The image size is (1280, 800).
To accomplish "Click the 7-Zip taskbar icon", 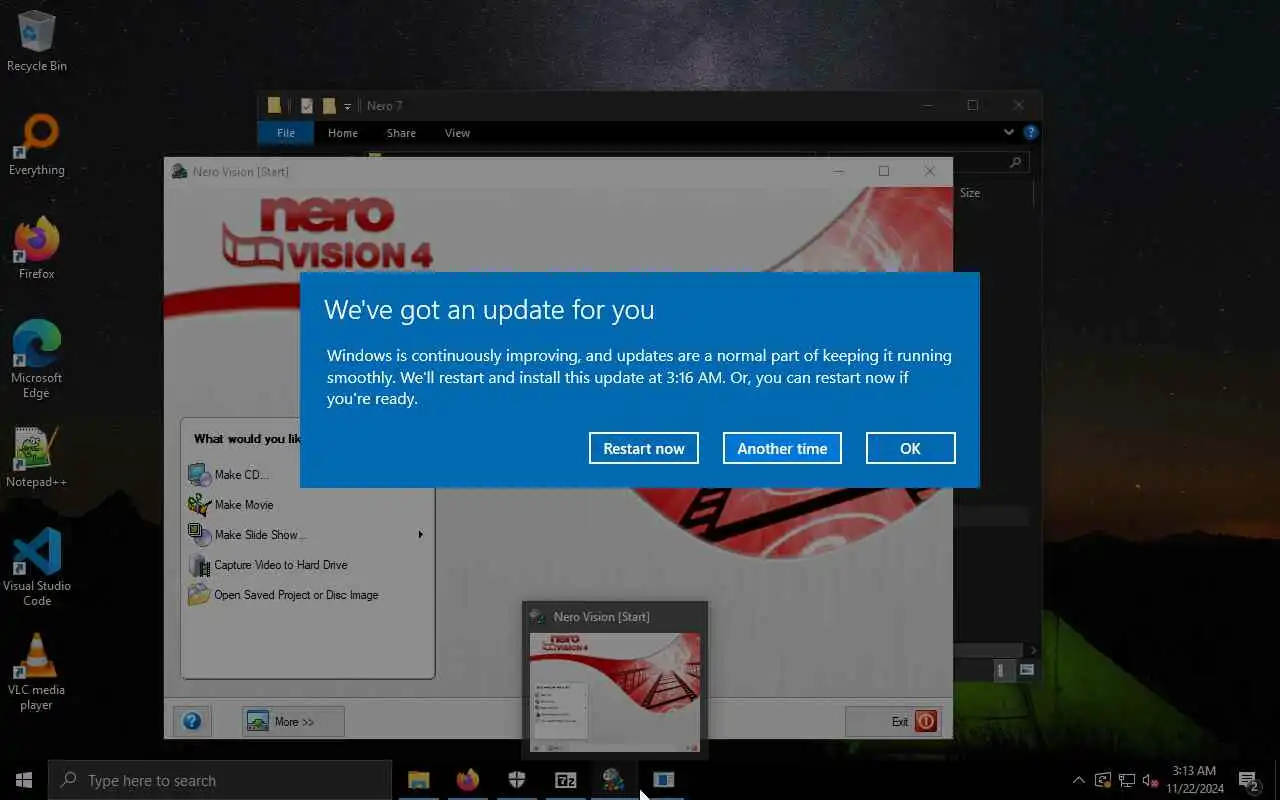I will point(566,780).
